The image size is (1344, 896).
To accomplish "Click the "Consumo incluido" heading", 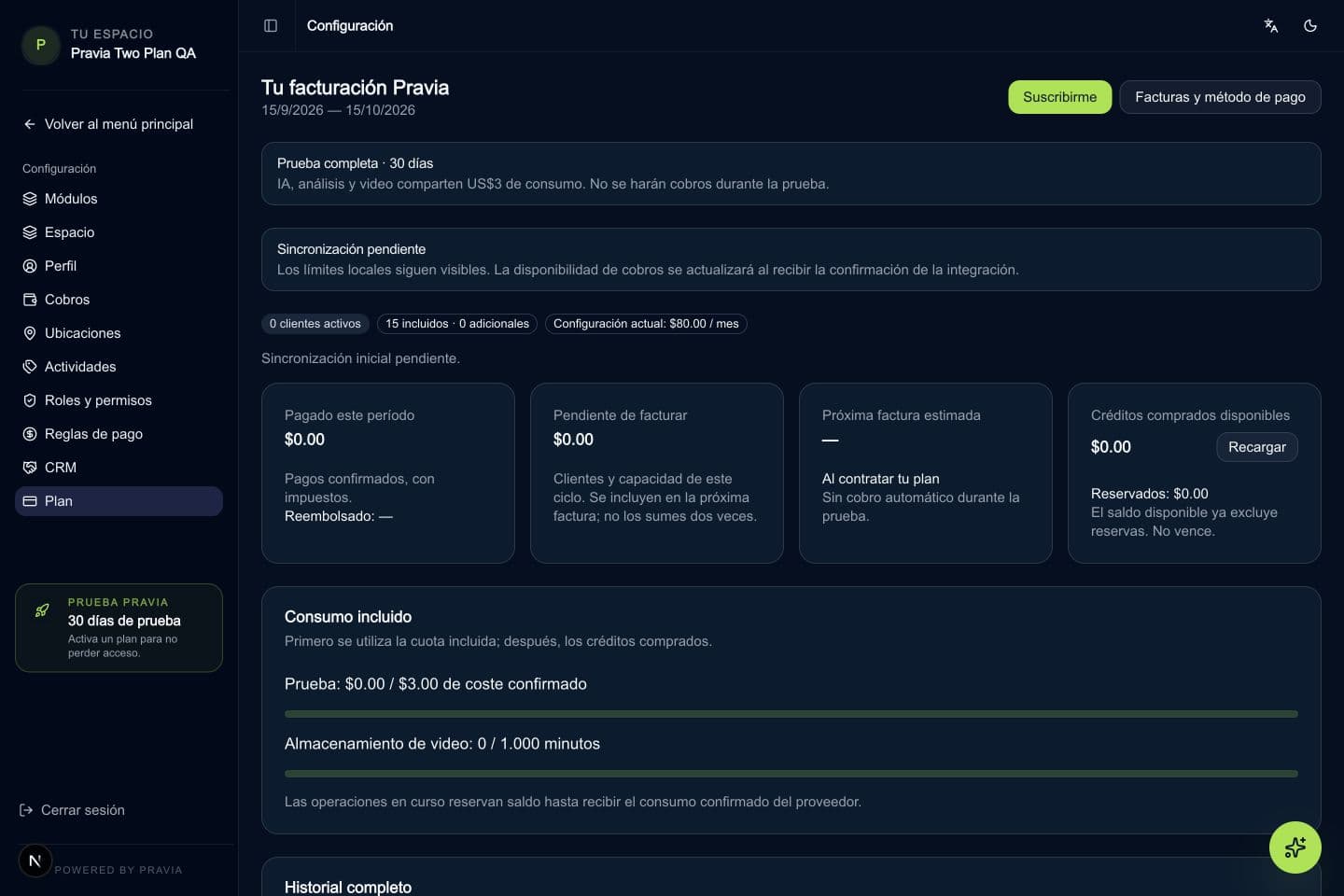I will (348, 617).
